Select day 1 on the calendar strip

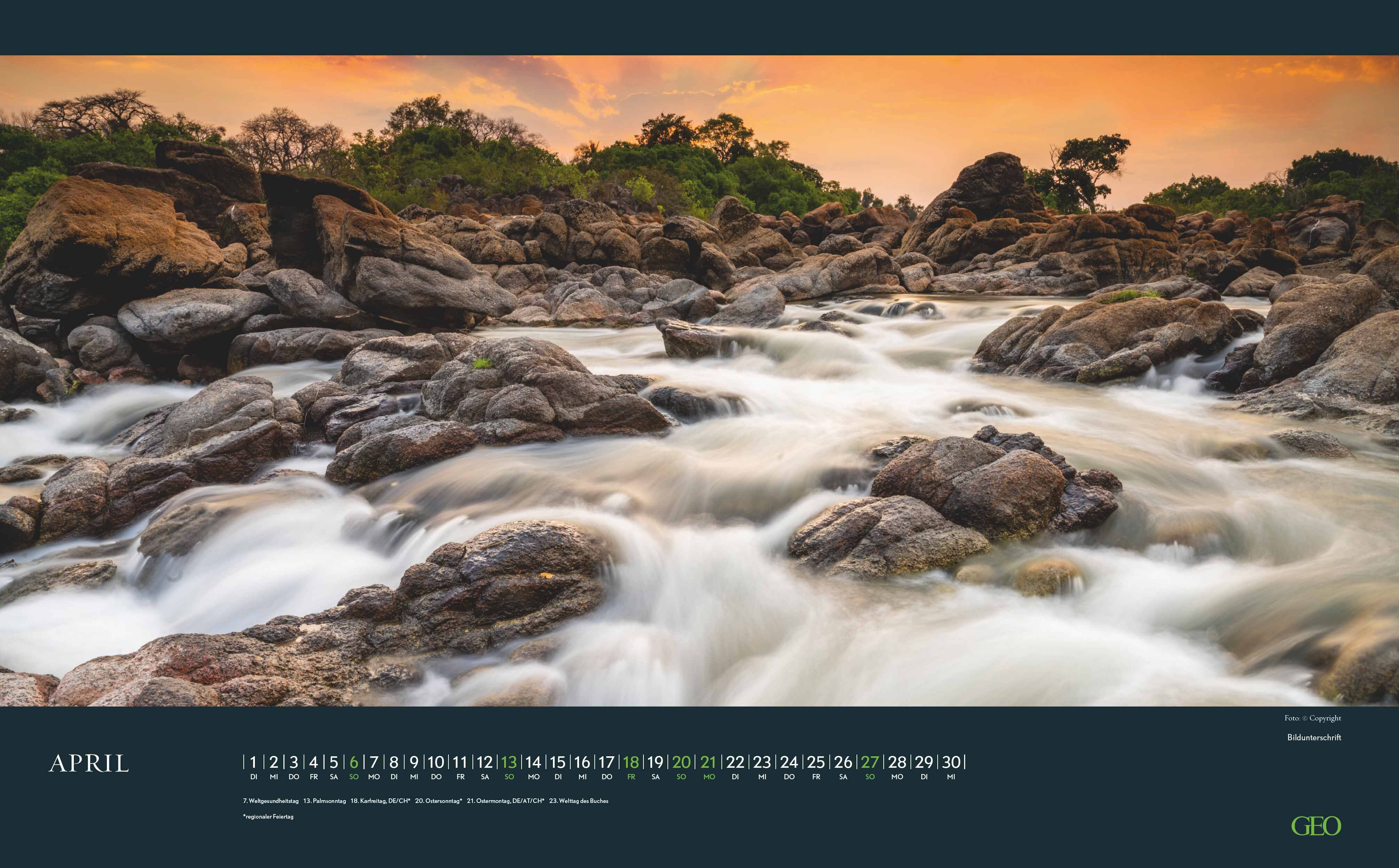pos(253,762)
